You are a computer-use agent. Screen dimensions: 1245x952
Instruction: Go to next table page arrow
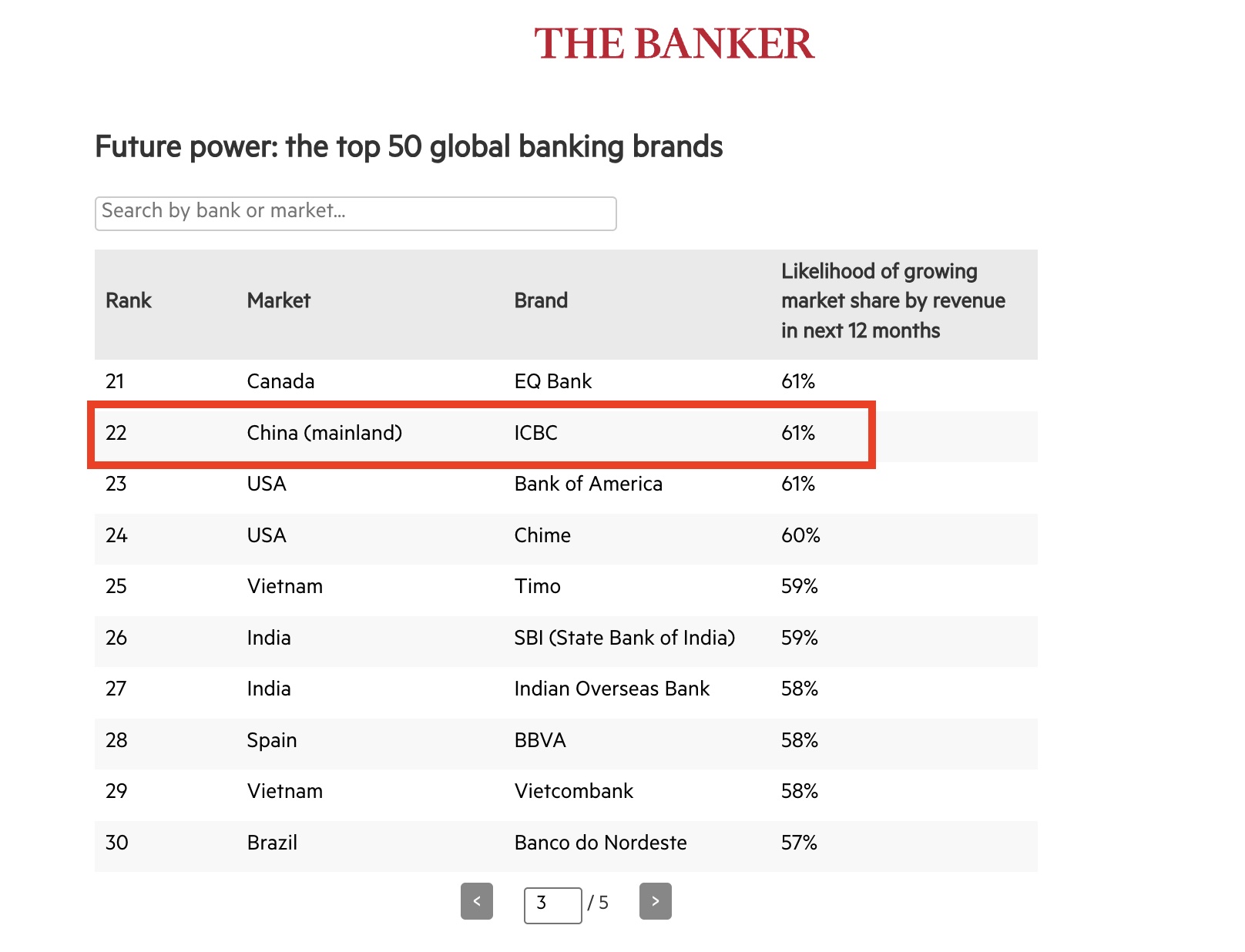point(655,901)
